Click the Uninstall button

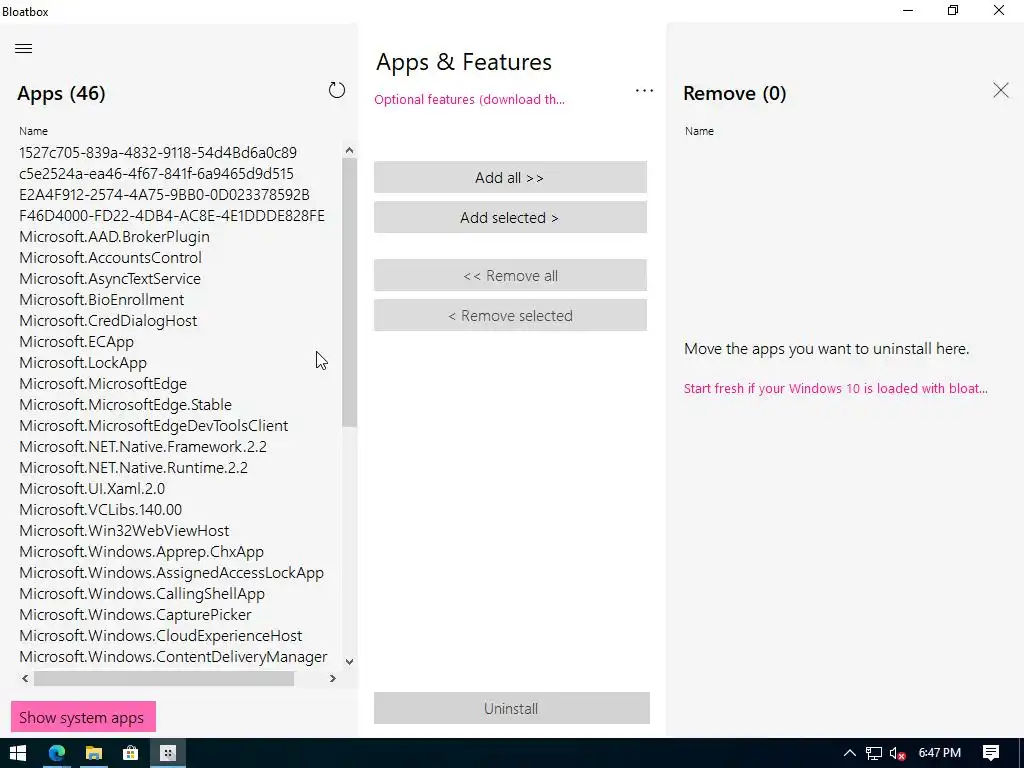[x=511, y=708]
